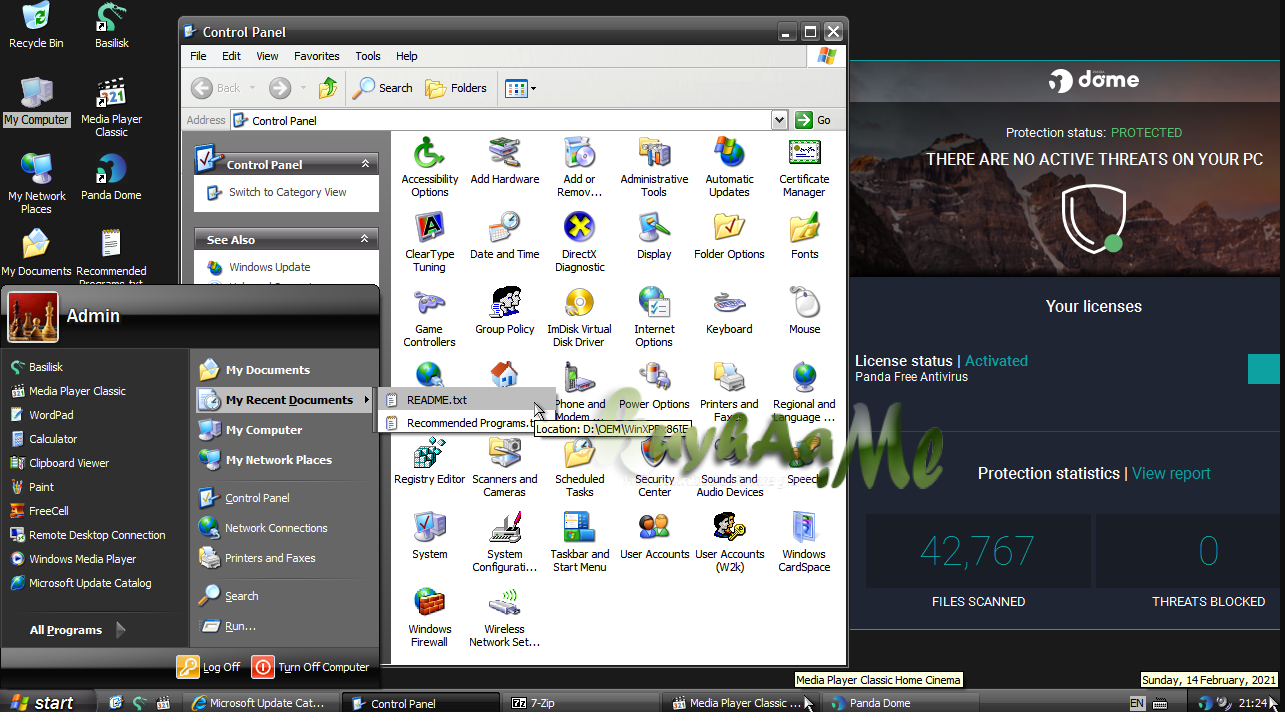This screenshot has width=1285, height=712.
Task: Open Game Controllers applet
Action: [x=430, y=317]
